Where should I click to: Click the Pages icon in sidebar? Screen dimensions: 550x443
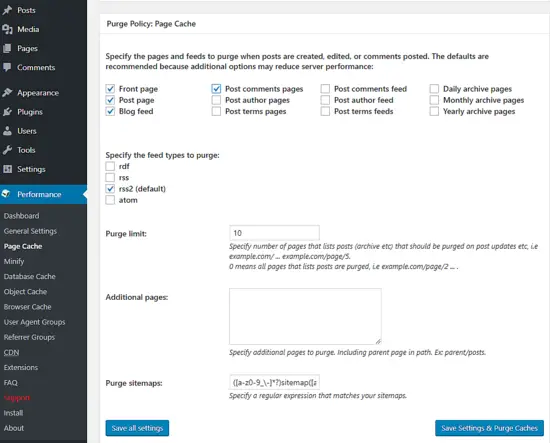tap(7, 48)
